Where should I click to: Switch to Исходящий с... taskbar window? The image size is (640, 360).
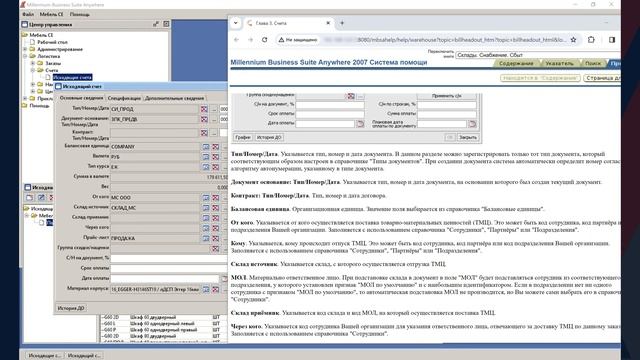(x=84, y=356)
